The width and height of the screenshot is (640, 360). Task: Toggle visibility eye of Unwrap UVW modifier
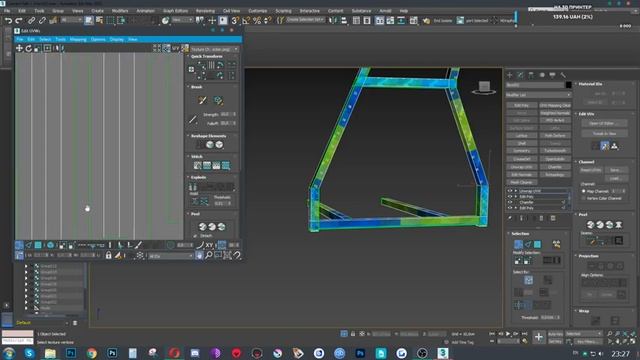pos(510,191)
